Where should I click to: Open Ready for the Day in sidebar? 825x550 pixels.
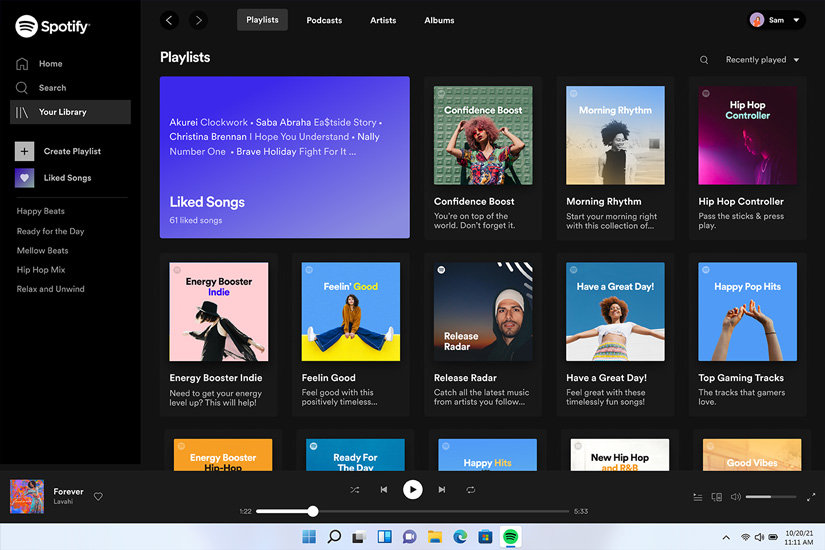pyautogui.click(x=51, y=231)
